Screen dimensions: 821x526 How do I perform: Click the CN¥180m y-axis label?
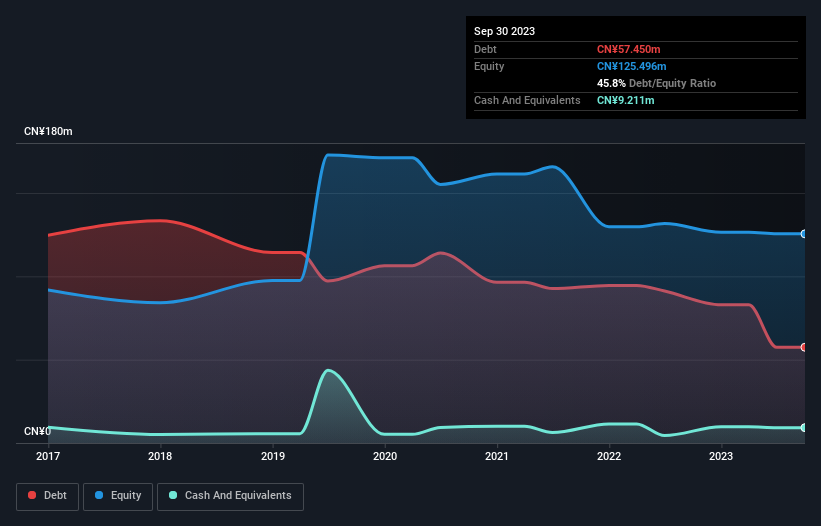pyautogui.click(x=48, y=131)
